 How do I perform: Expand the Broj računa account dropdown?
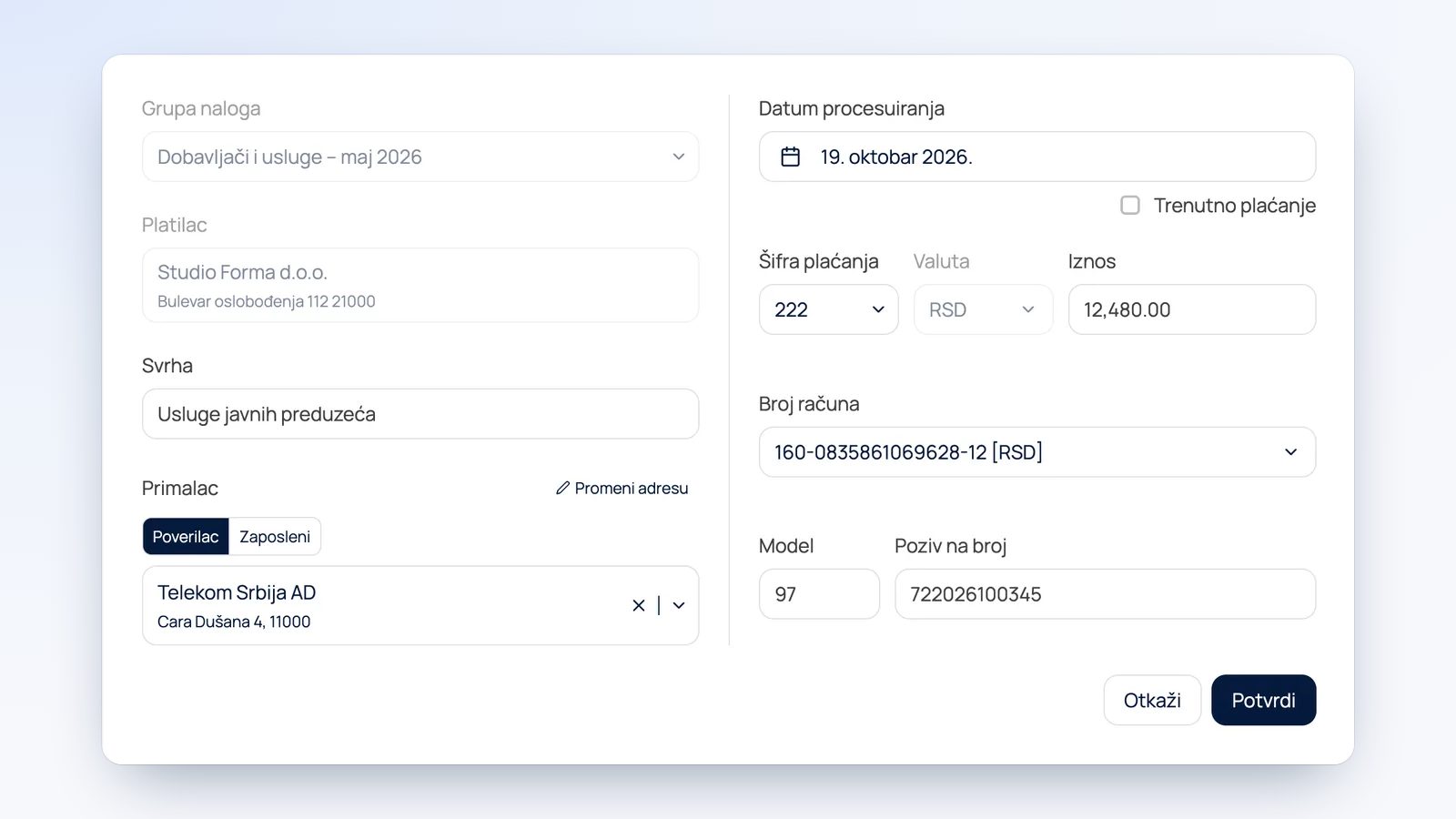pyautogui.click(x=1037, y=452)
